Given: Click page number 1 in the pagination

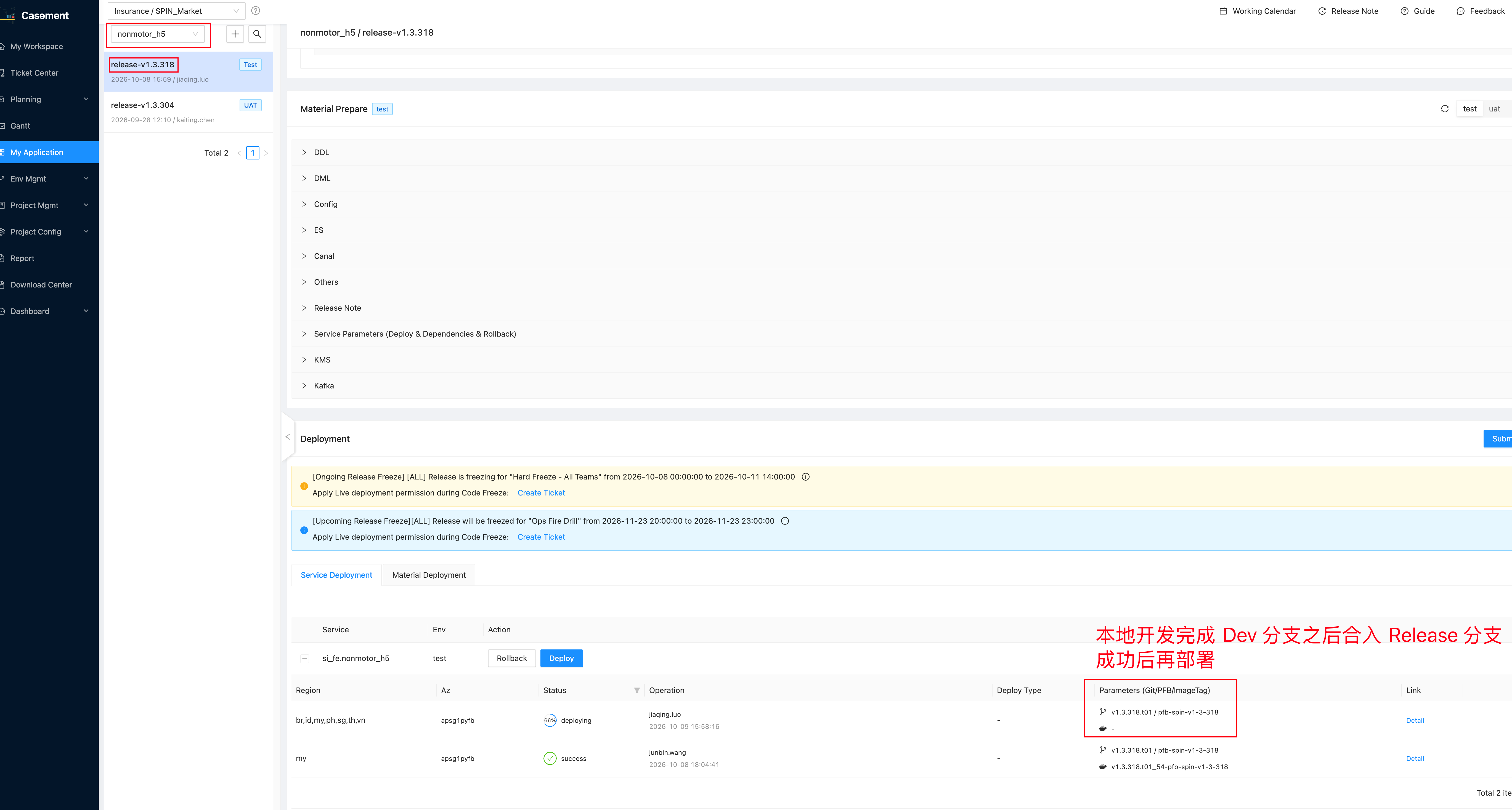Looking at the screenshot, I should 252,153.
